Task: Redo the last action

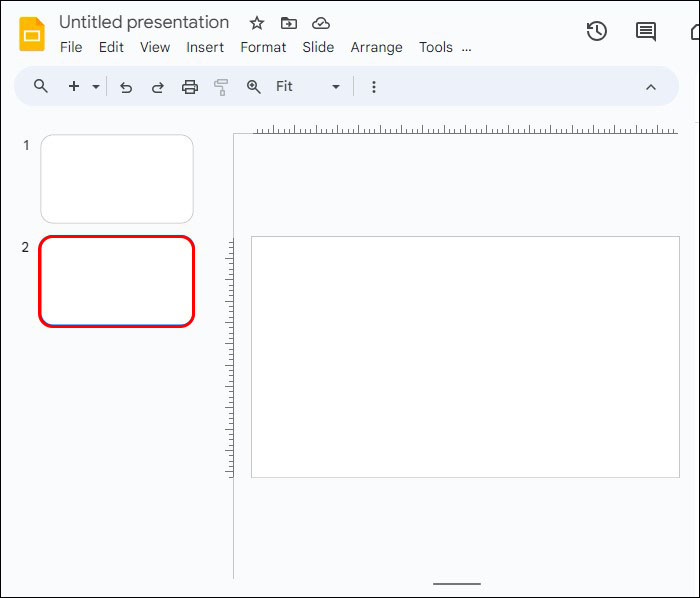Action: [158, 87]
